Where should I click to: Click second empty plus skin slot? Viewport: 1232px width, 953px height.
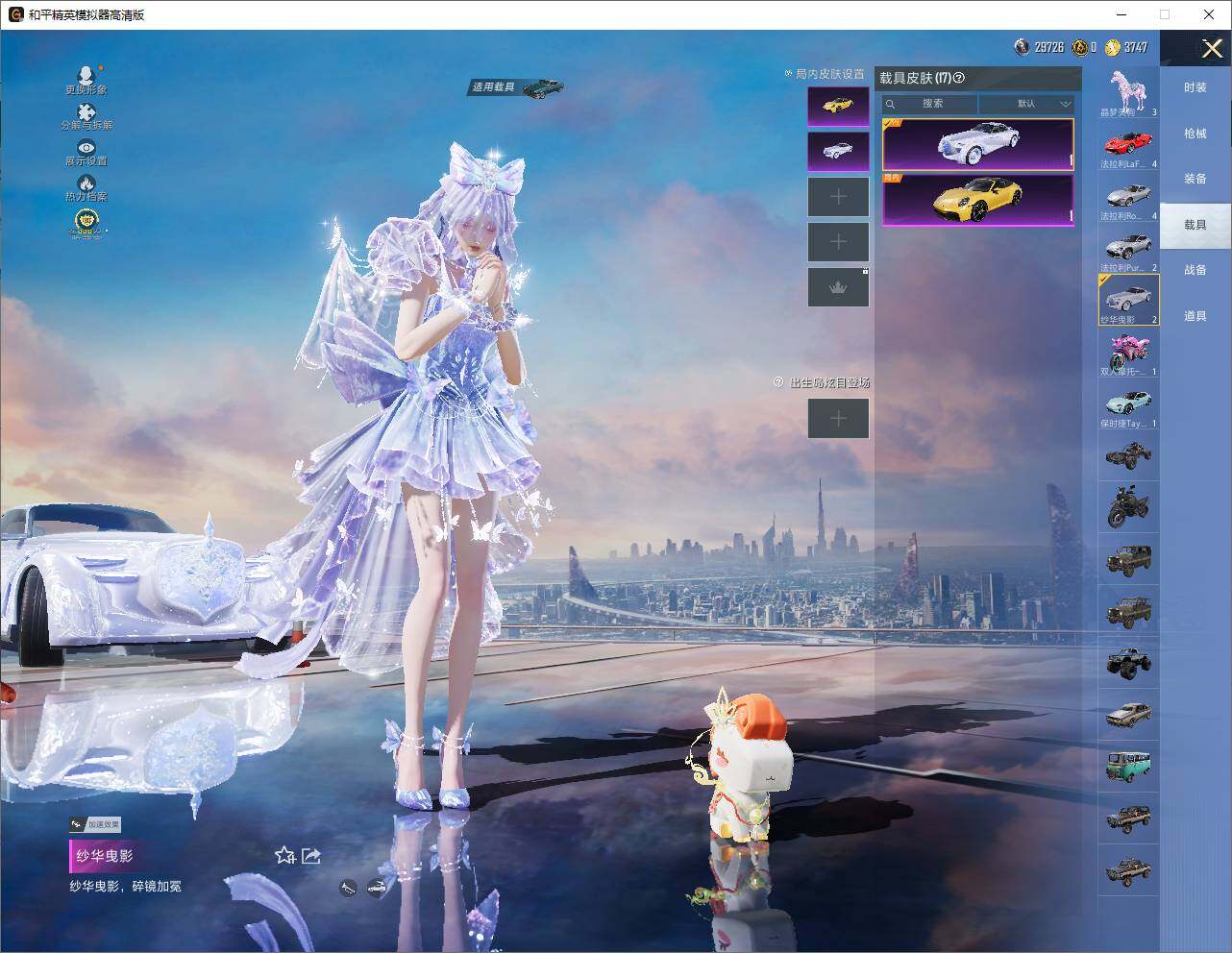[x=838, y=241]
